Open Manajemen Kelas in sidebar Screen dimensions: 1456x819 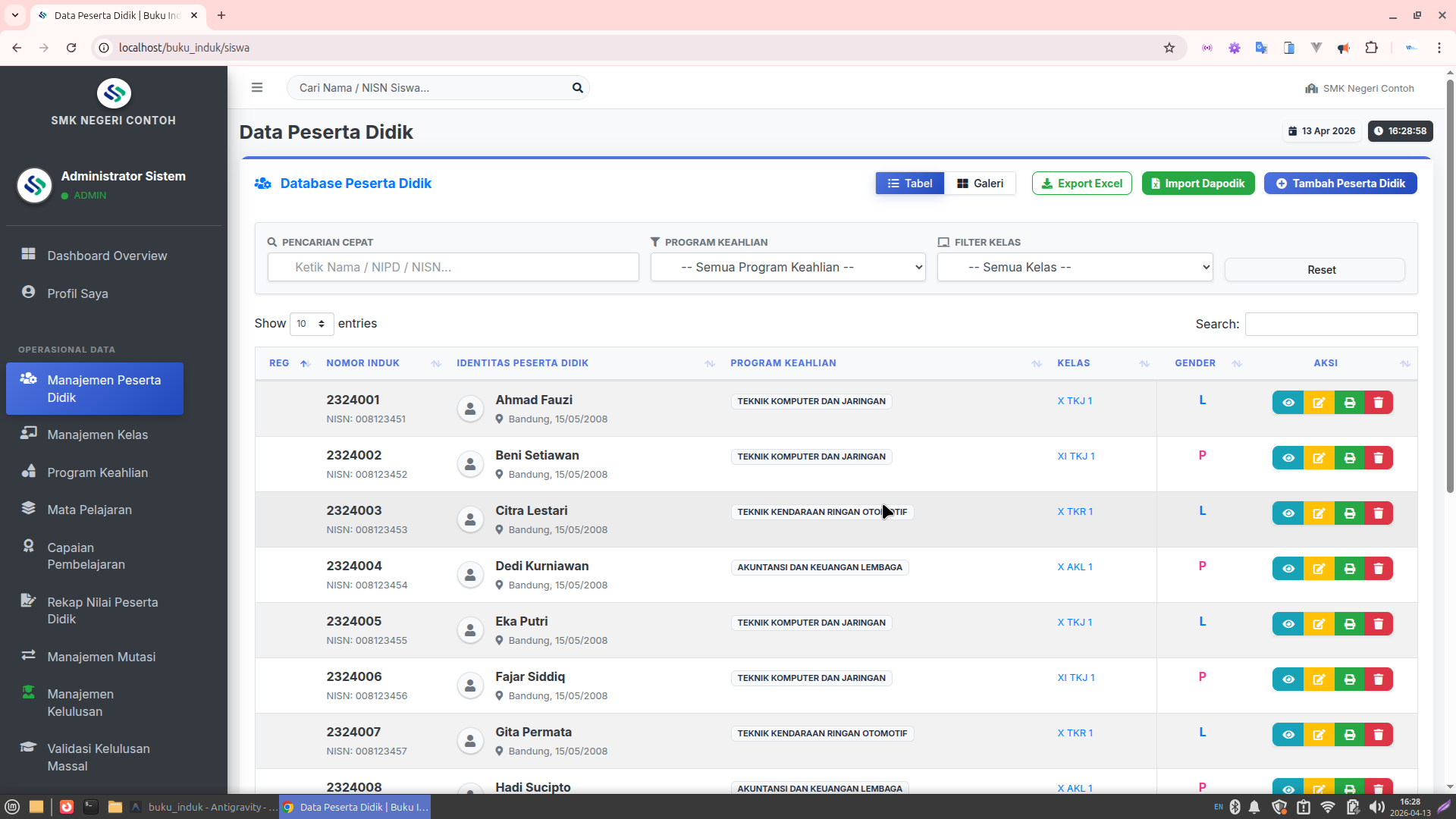pos(97,435)
